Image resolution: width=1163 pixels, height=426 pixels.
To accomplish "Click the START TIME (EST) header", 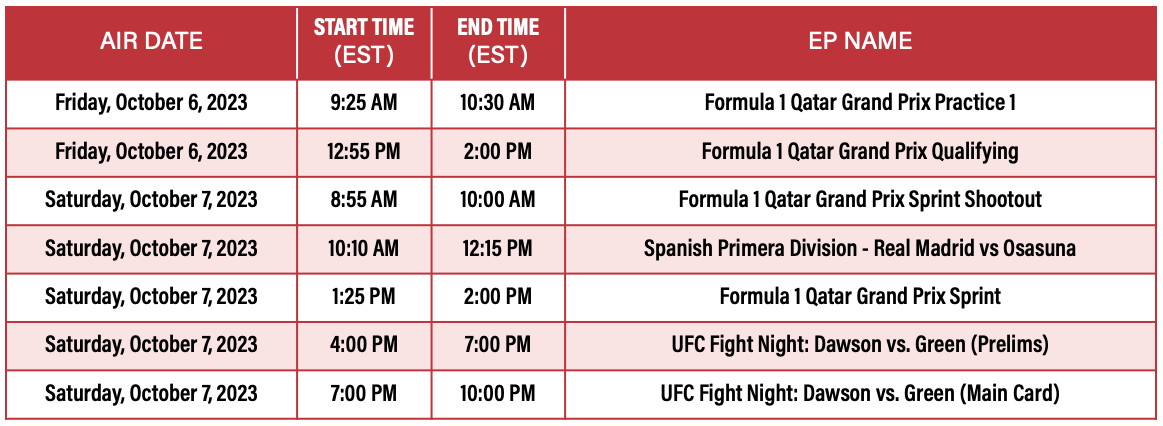I will [x=364, y=41].
